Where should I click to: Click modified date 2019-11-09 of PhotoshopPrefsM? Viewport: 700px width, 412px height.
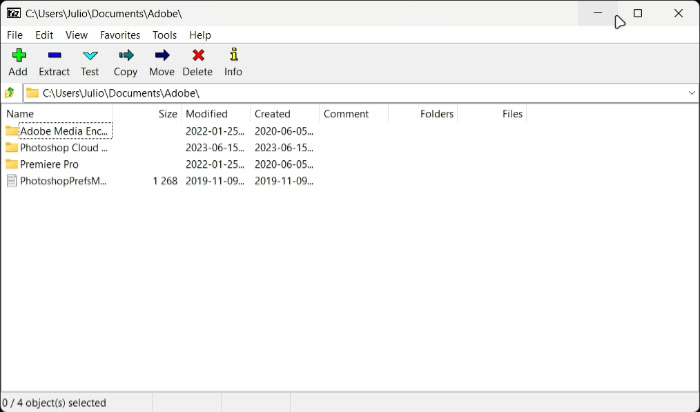point(215,181)
